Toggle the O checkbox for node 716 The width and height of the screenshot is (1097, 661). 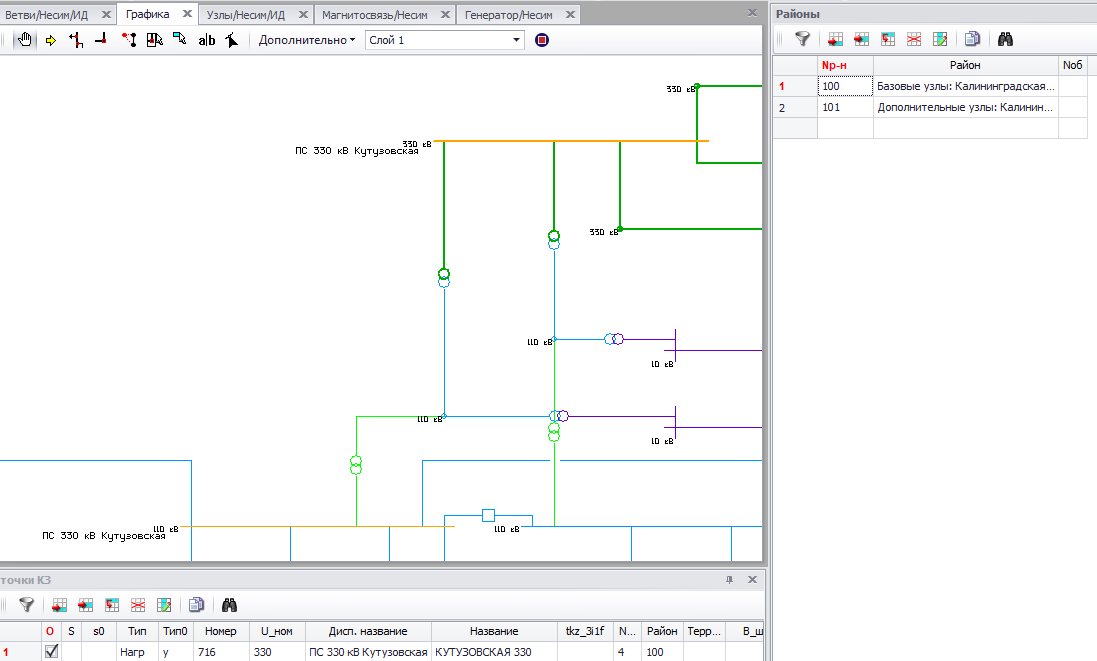pos(51,651)
